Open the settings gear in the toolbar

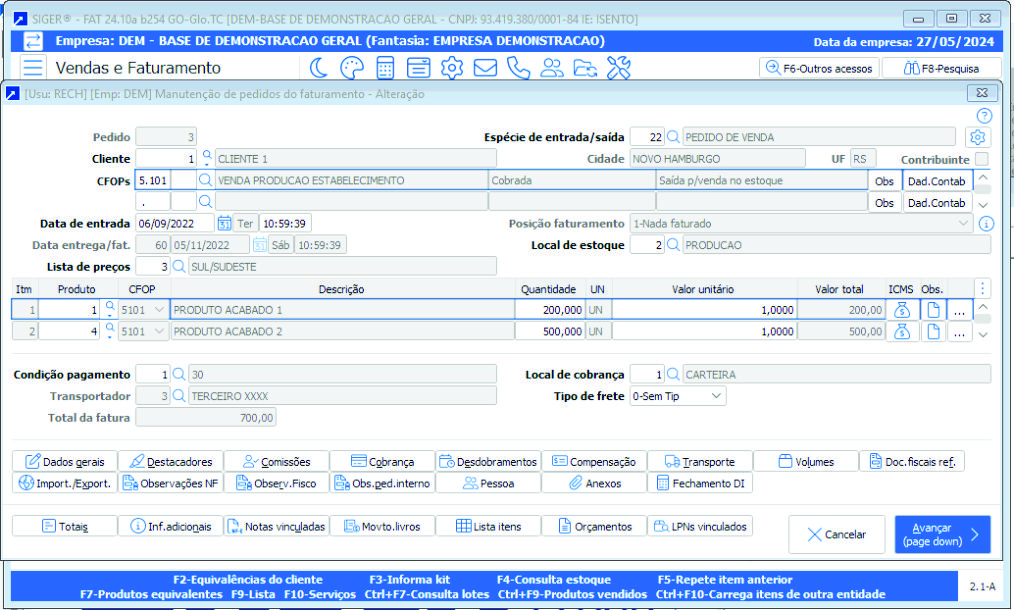[x=451, y=68]
